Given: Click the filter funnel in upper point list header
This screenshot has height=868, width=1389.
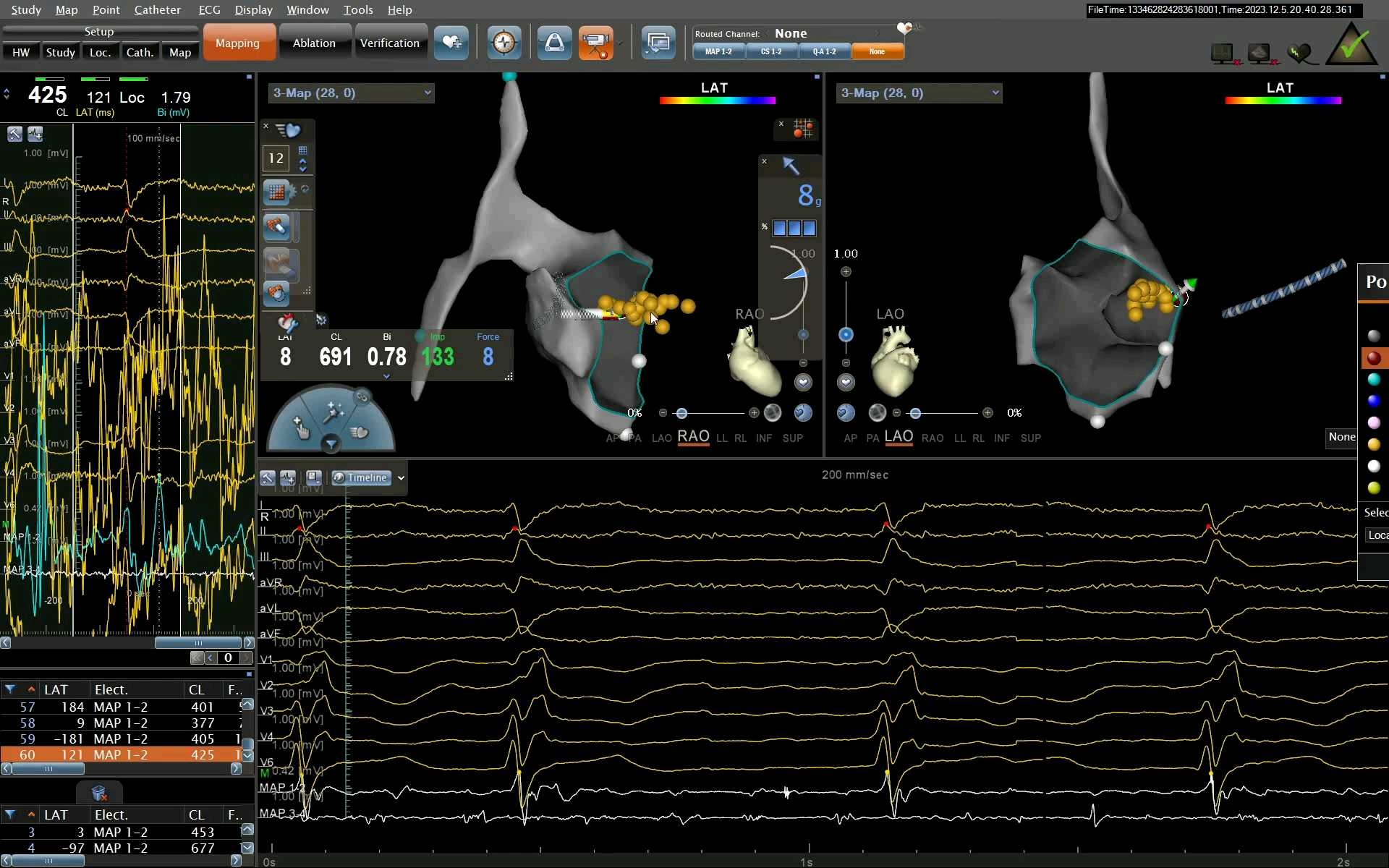Looking at the screenshot, I should (10, 689).
